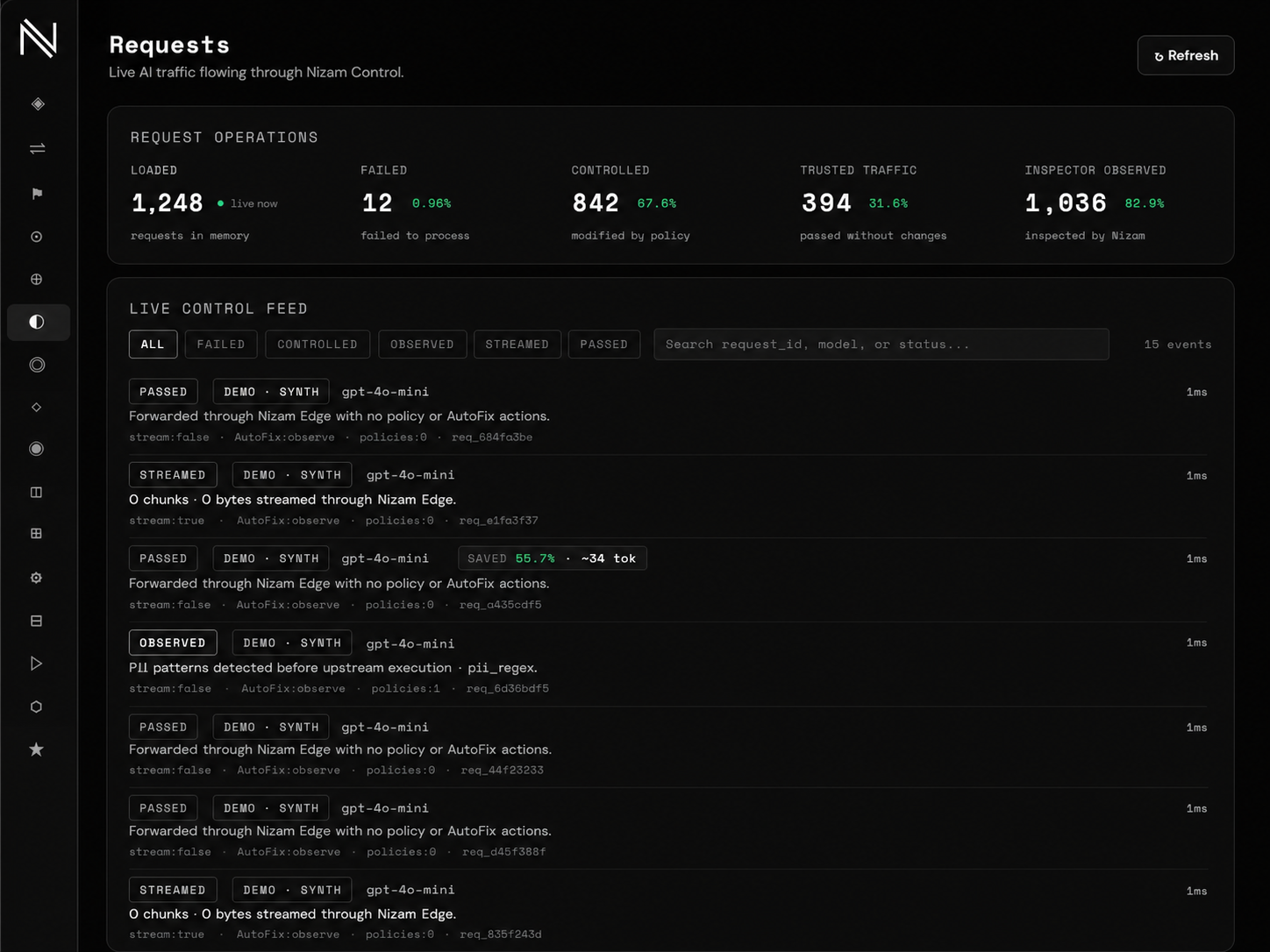The height and width of the screenshot is (952, 1270).
Task: Filter the feed by FAILED
Action: 221,345
